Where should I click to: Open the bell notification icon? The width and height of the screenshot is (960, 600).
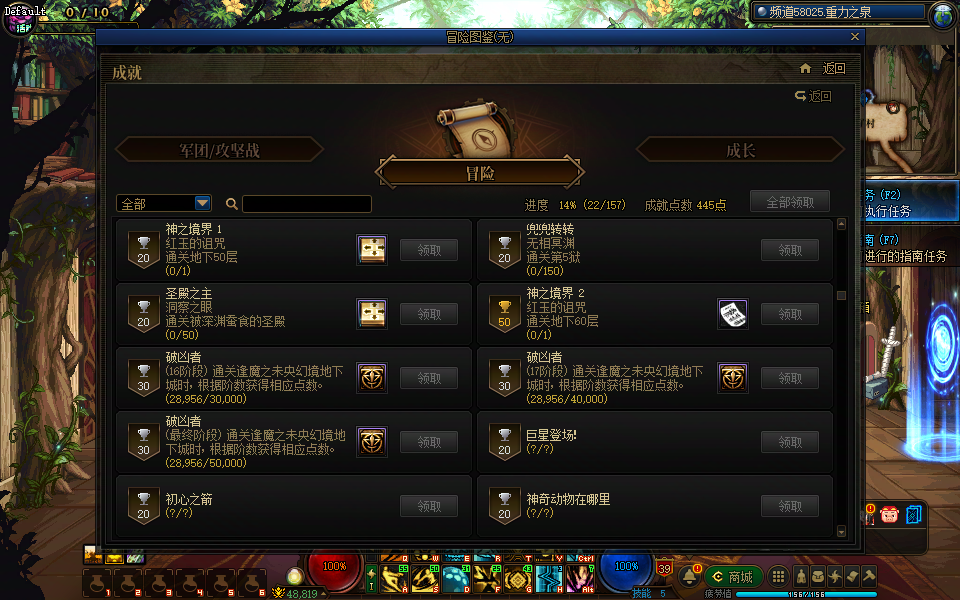click(x=689, y=576)
